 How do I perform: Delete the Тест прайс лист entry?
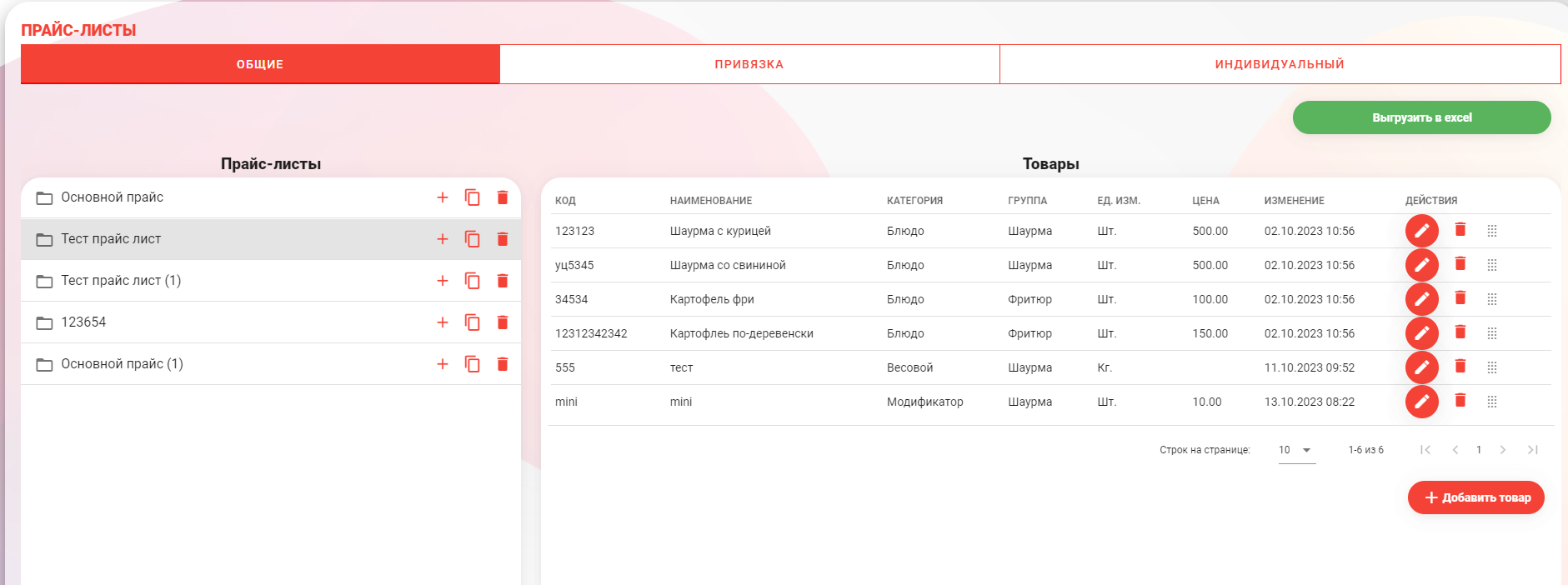pos(503,239)
